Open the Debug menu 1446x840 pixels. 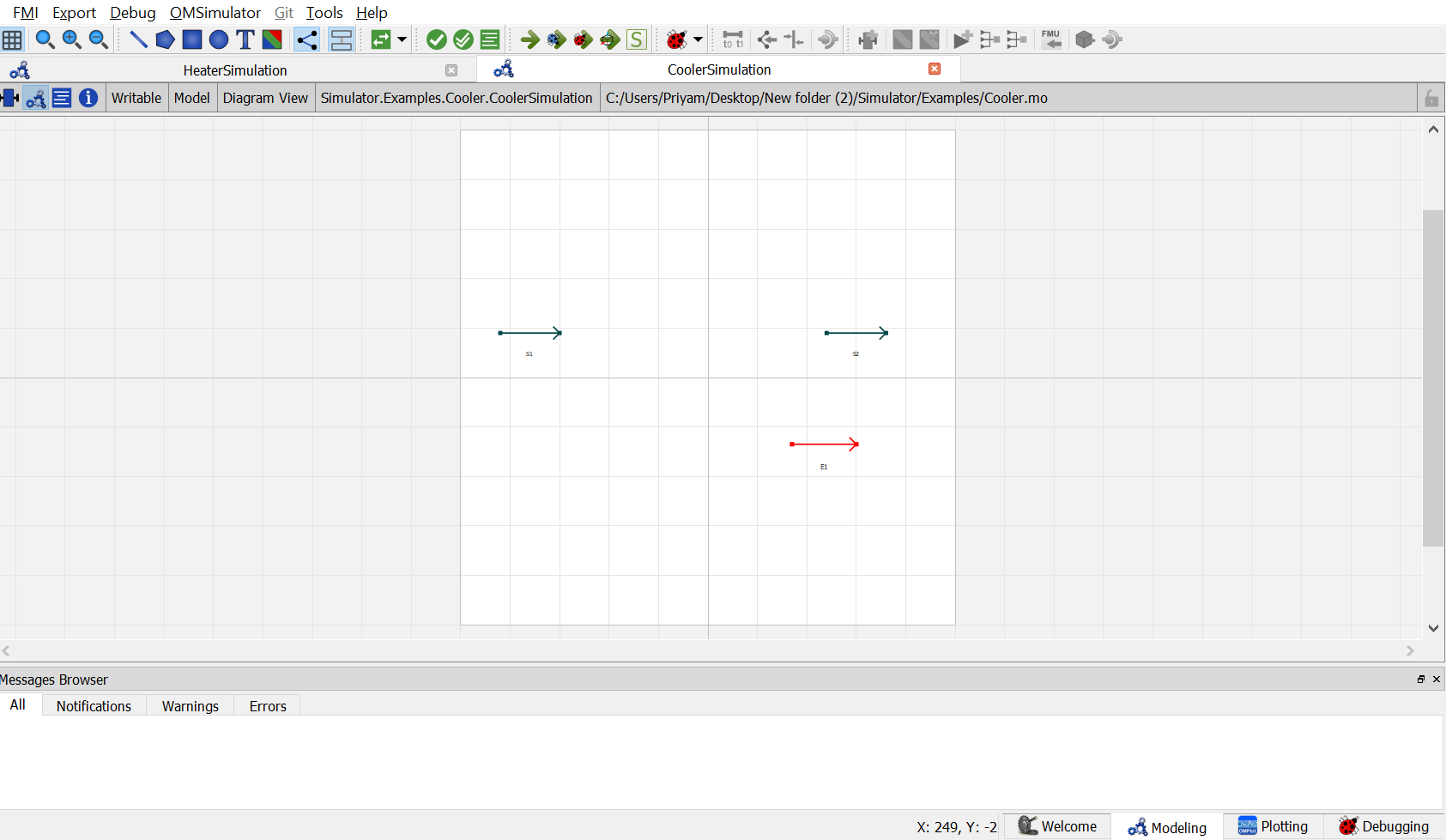[x=133, y=13]
